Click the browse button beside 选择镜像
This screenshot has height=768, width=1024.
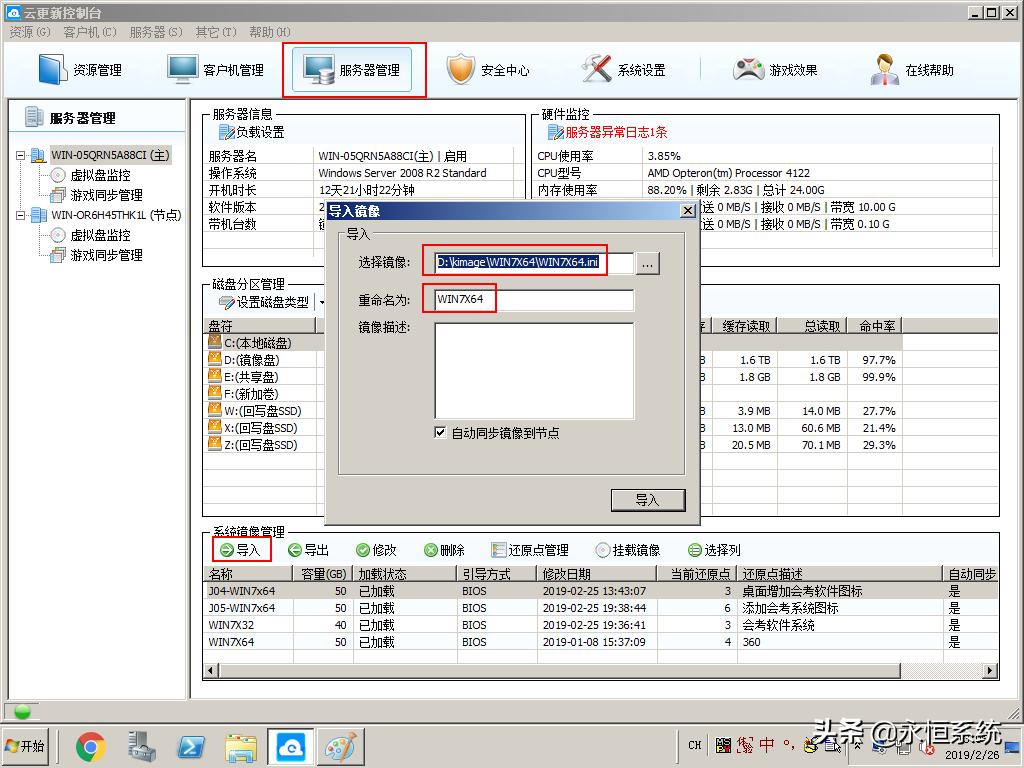[x=649, y=263]
